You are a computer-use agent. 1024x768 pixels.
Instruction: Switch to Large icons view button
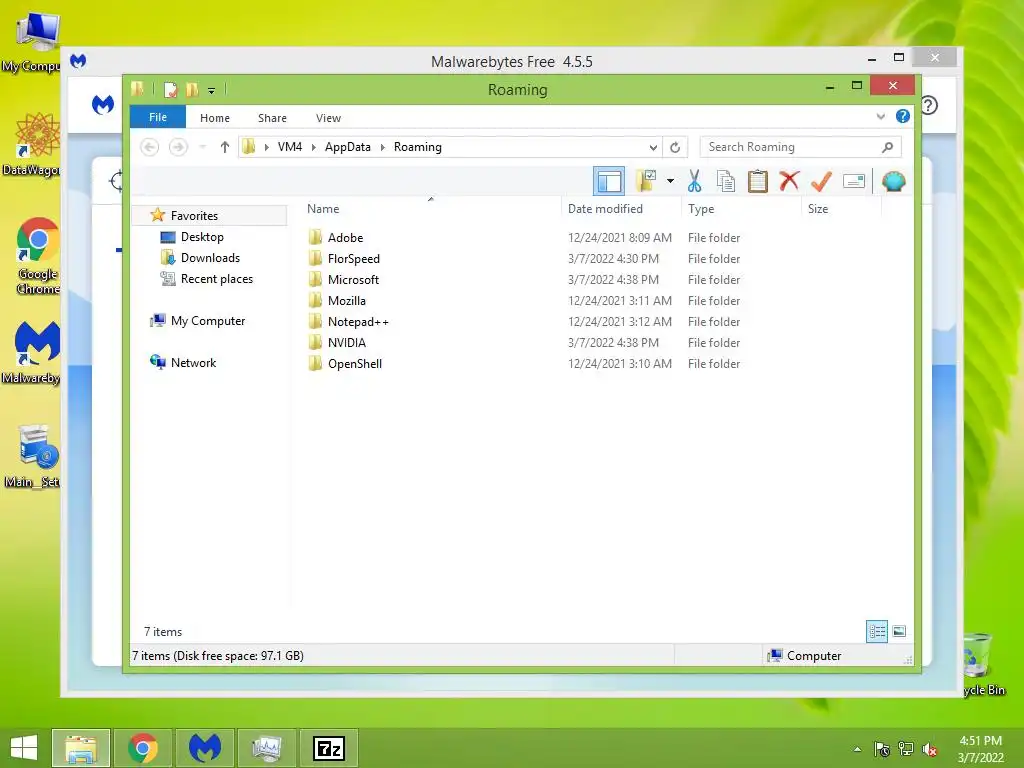pyautogui.click(x=899, y=632)
